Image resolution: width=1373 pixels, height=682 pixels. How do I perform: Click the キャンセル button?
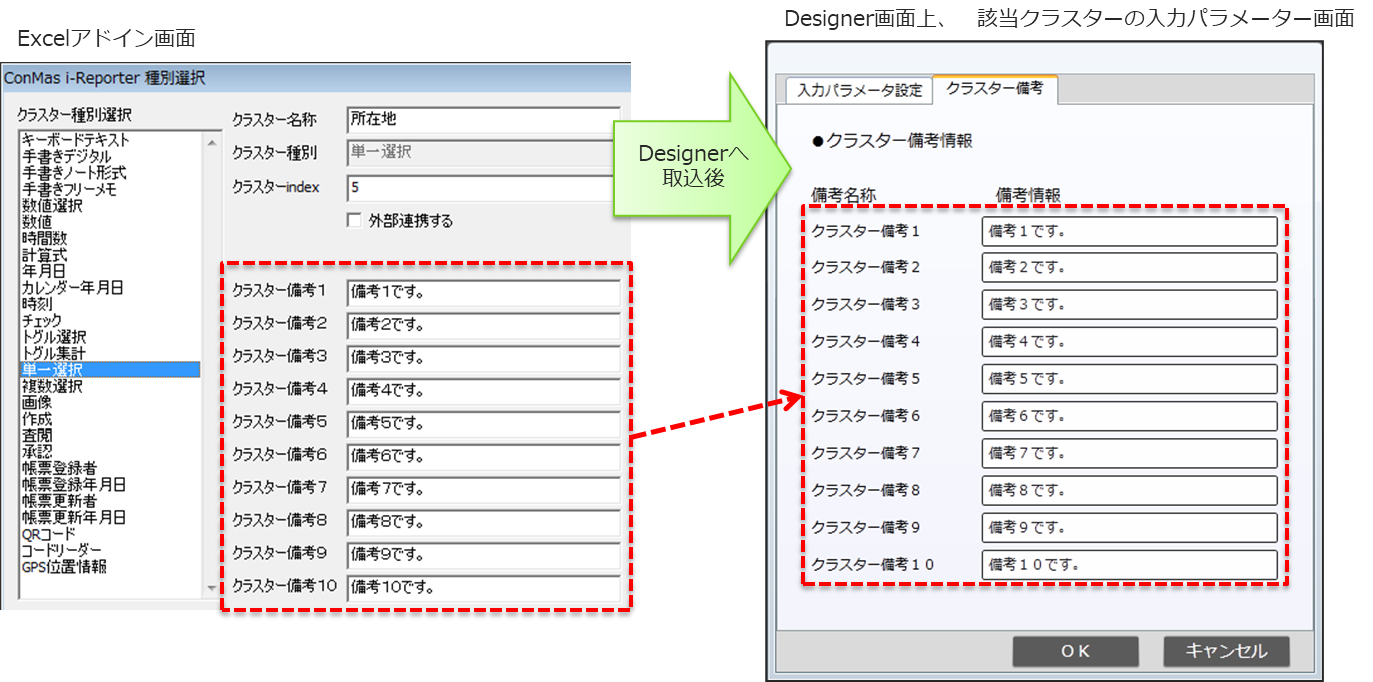(x=1226, y=651)
